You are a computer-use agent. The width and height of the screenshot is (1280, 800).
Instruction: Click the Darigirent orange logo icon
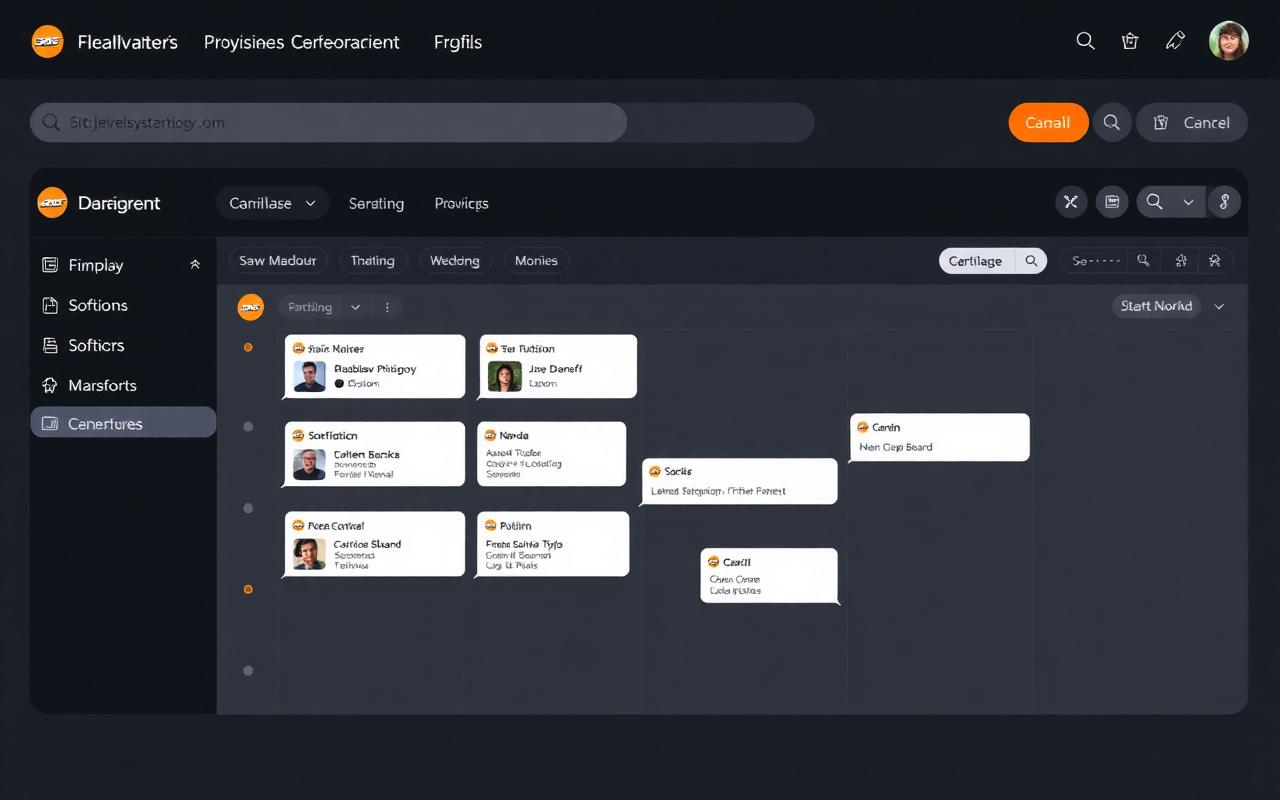52,203
